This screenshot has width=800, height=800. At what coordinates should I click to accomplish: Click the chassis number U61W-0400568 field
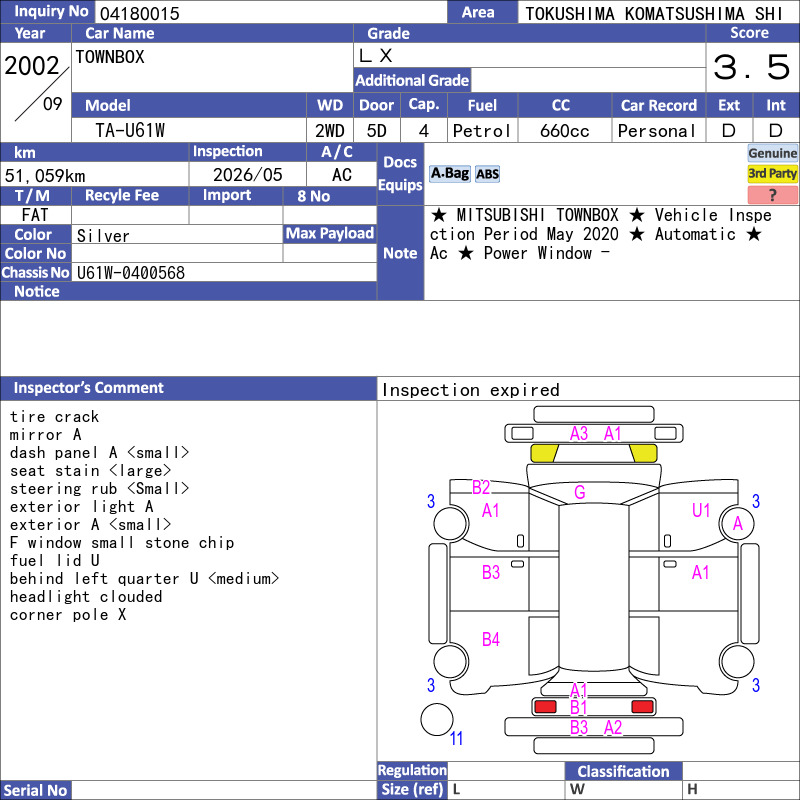pos(224,272)
